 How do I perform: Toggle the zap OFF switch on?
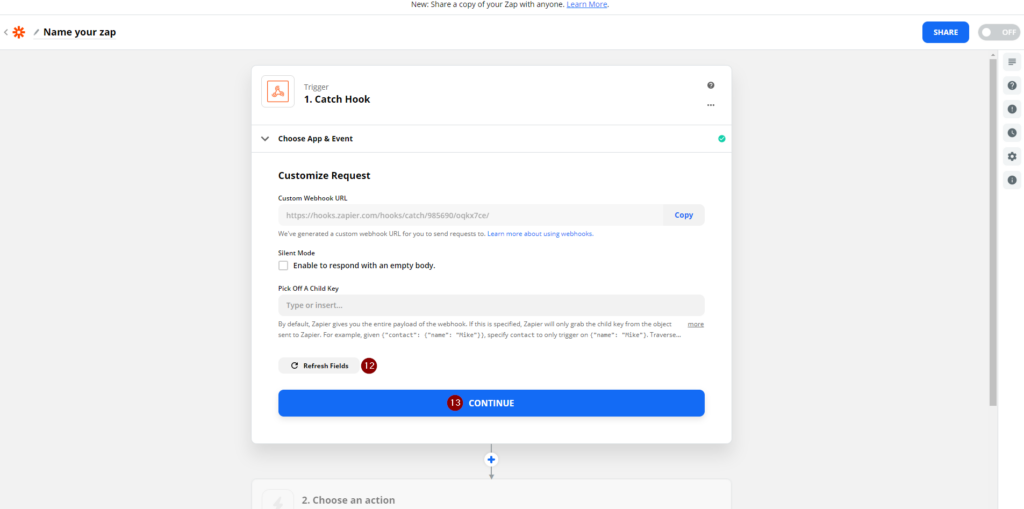click(999, 32)
